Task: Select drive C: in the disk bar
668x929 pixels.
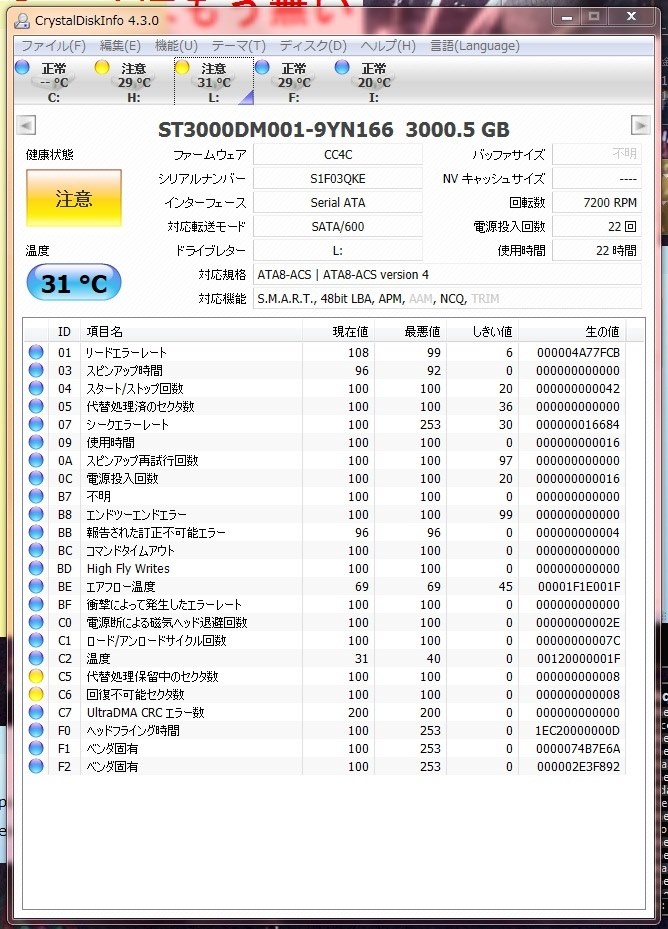Action: [x=52, y=82]
